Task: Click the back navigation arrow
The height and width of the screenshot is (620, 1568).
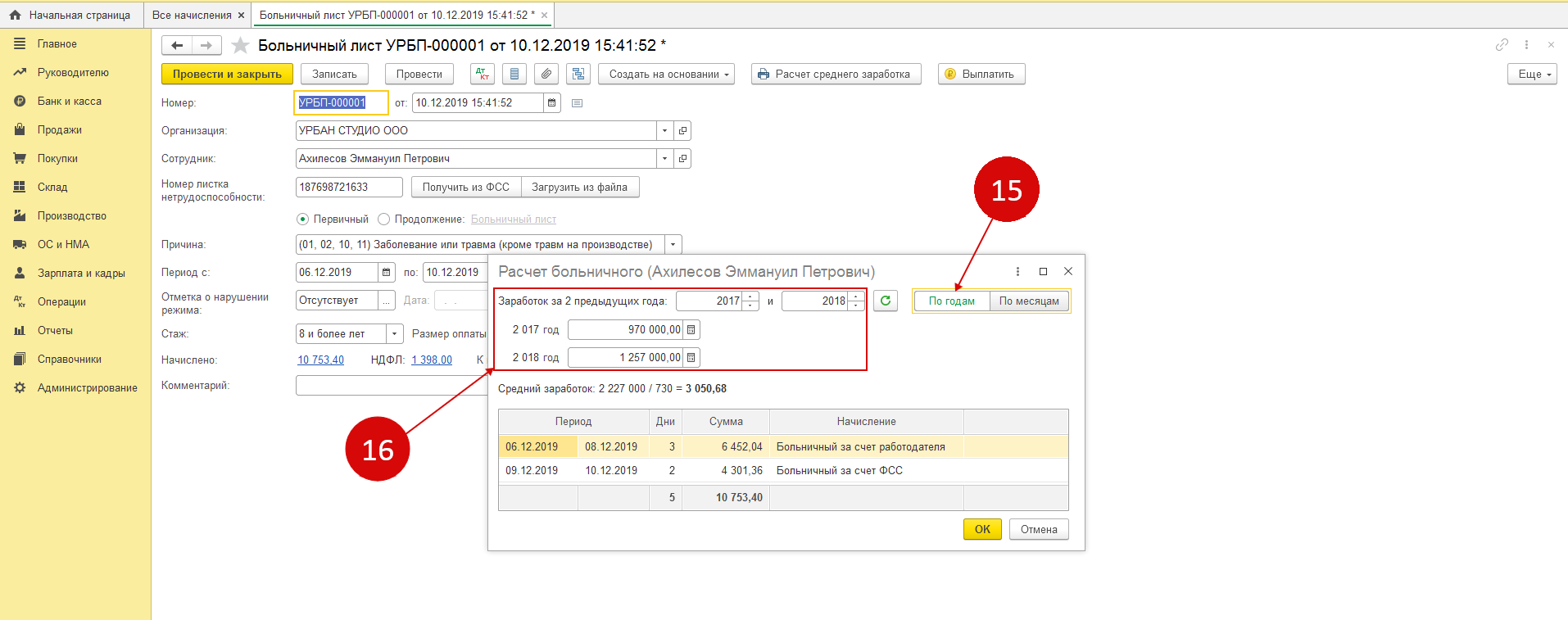Action: [x=177, y=46]
